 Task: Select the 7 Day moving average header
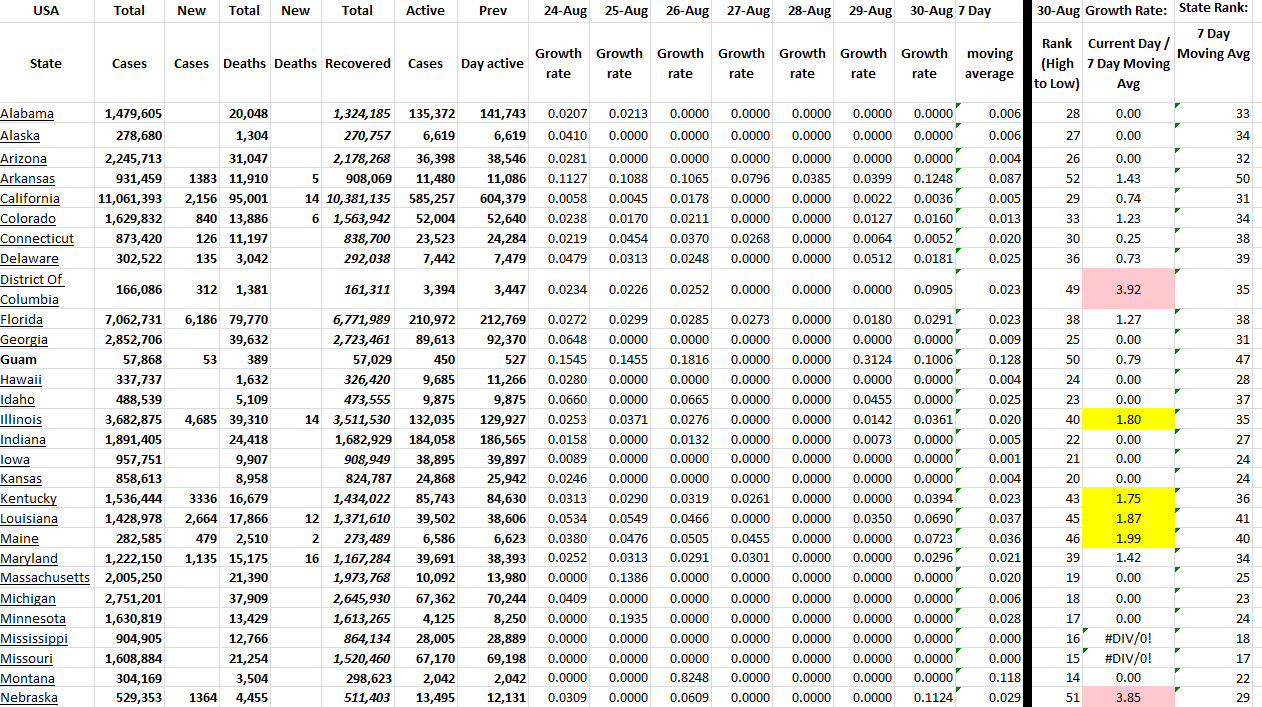[989, 63]
